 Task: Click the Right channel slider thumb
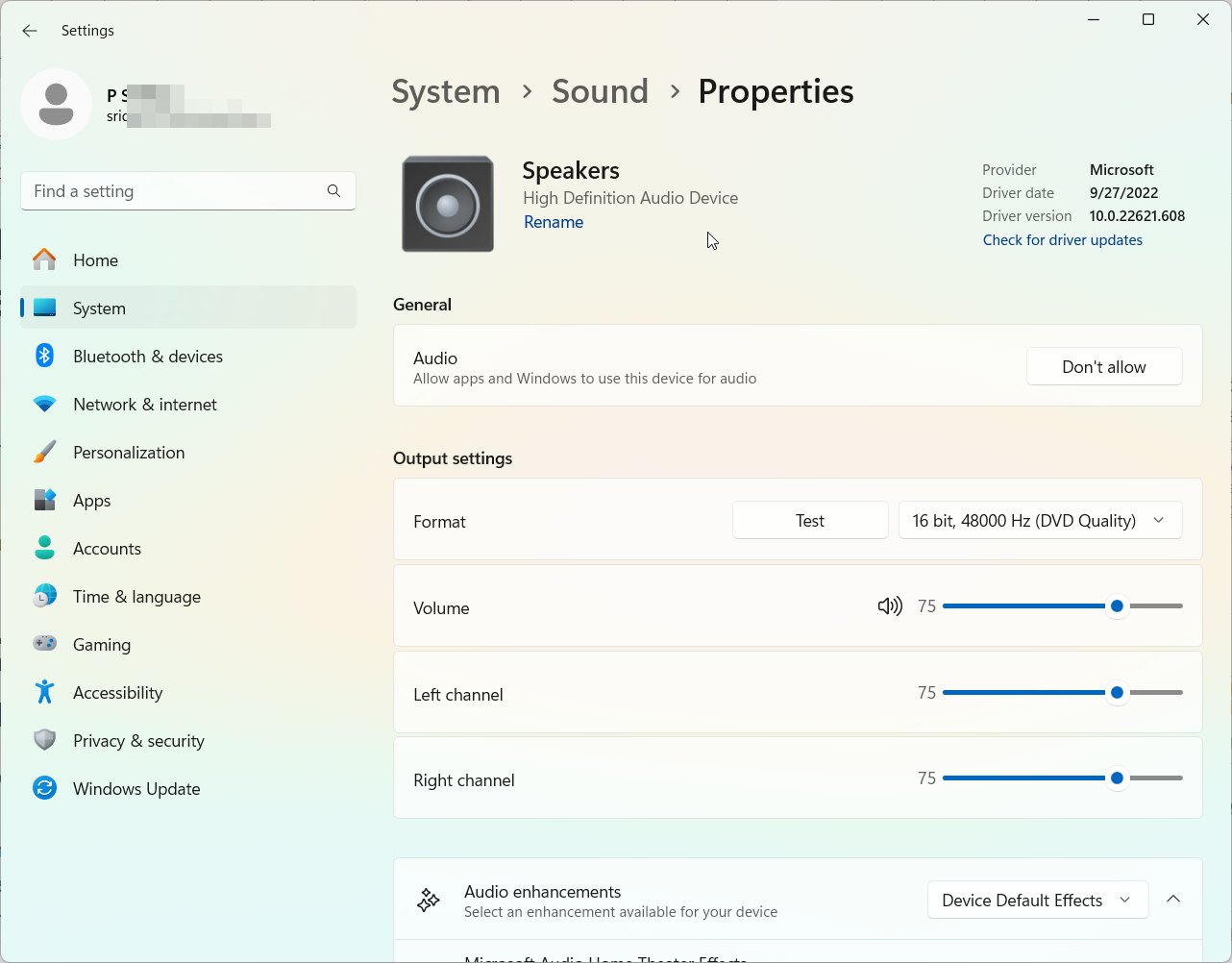[1117, 778]
